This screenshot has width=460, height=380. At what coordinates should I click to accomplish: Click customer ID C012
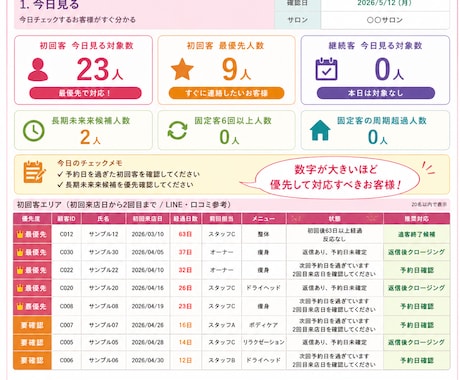[x=66, y=234]
